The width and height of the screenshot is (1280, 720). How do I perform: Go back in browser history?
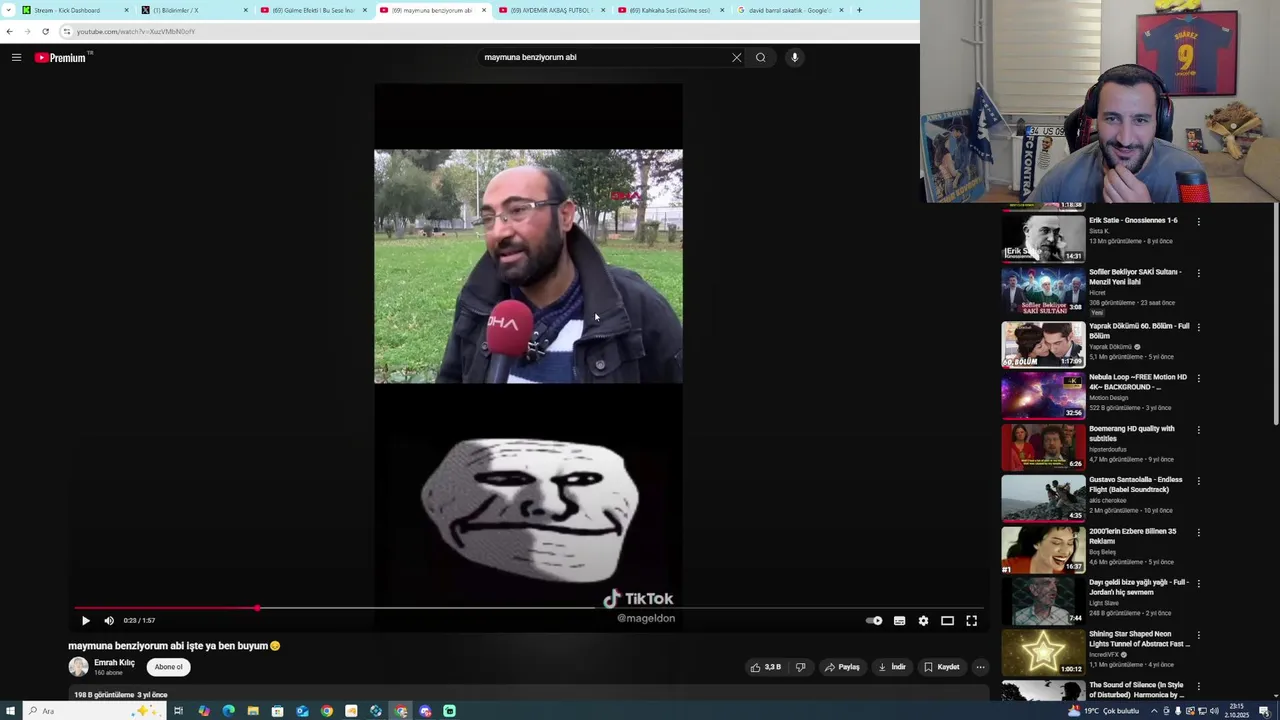pos(9,31)
